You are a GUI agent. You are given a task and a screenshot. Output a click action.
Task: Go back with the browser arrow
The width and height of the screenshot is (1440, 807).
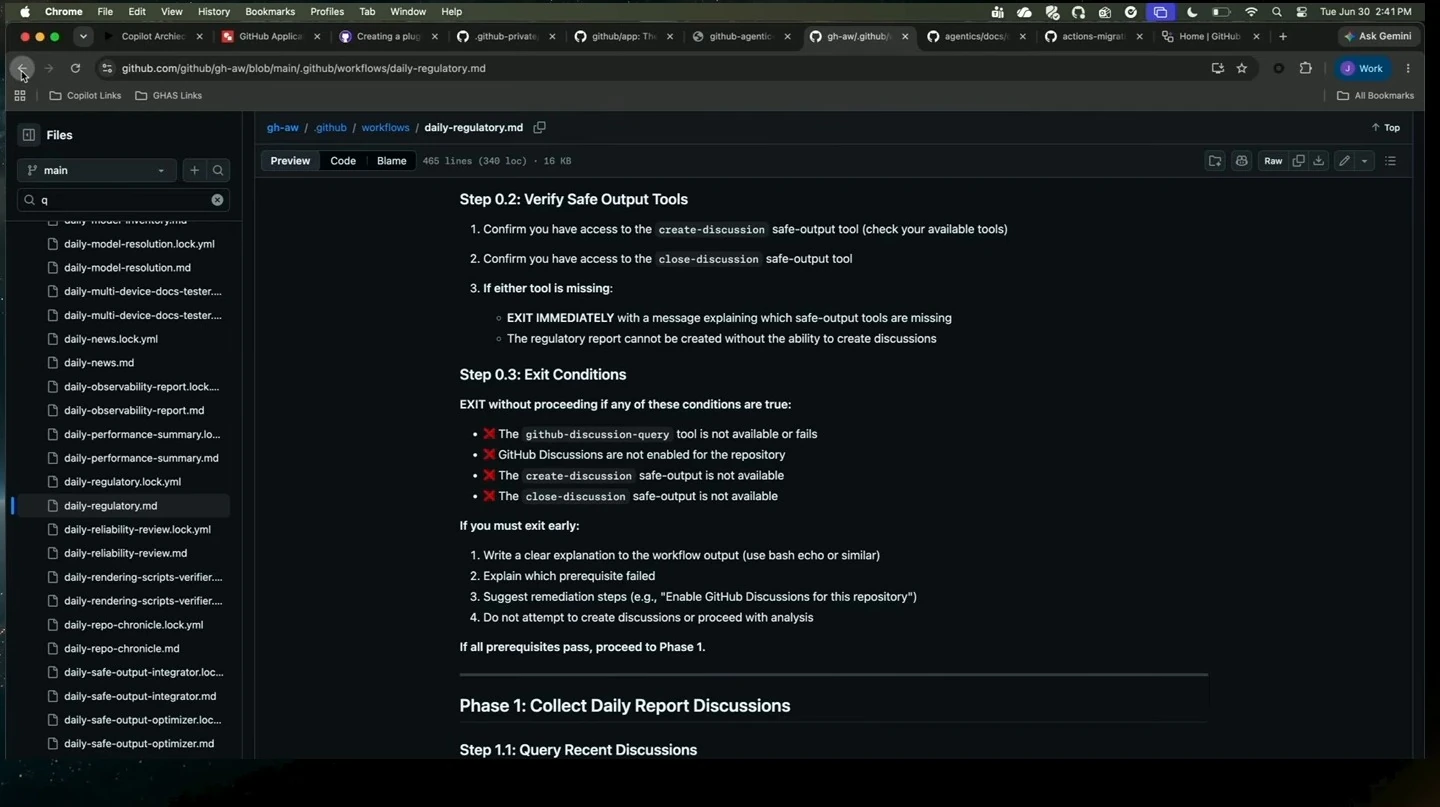(22, 68)
